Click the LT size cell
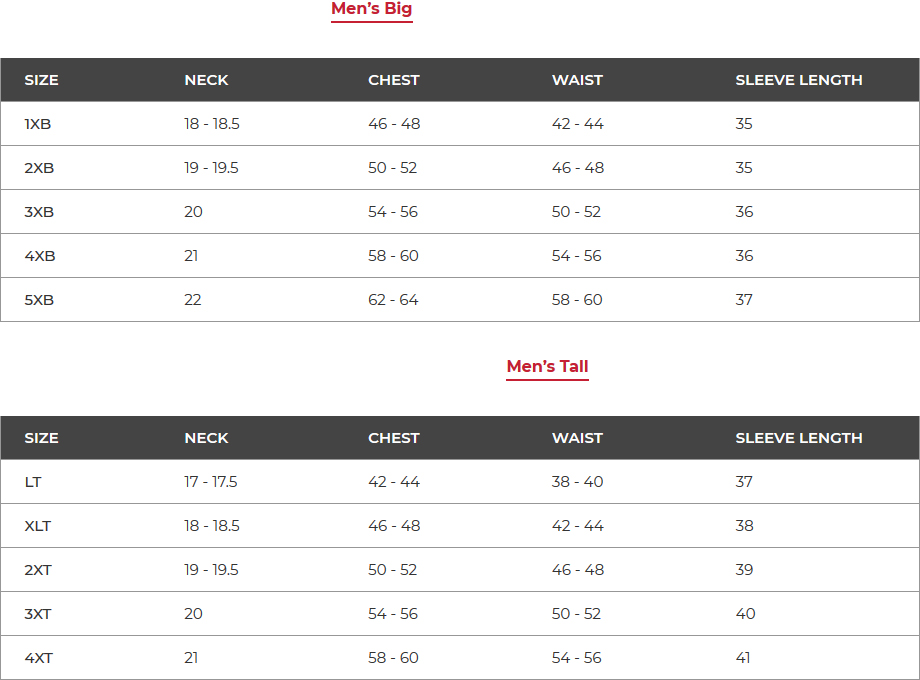920x680 pixels. pos(33,482)
